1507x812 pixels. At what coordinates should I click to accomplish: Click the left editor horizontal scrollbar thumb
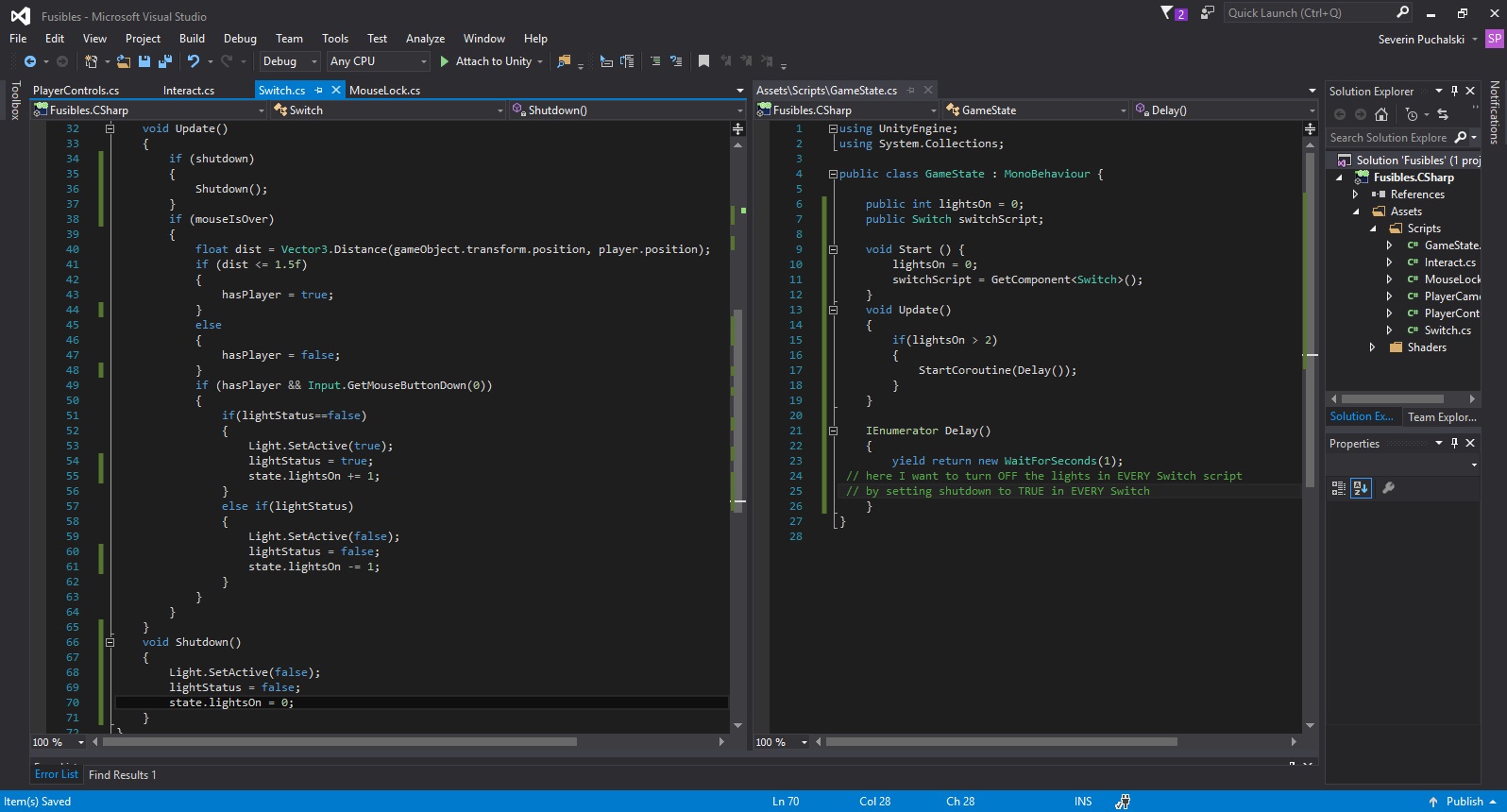click(x=340, y=742)
